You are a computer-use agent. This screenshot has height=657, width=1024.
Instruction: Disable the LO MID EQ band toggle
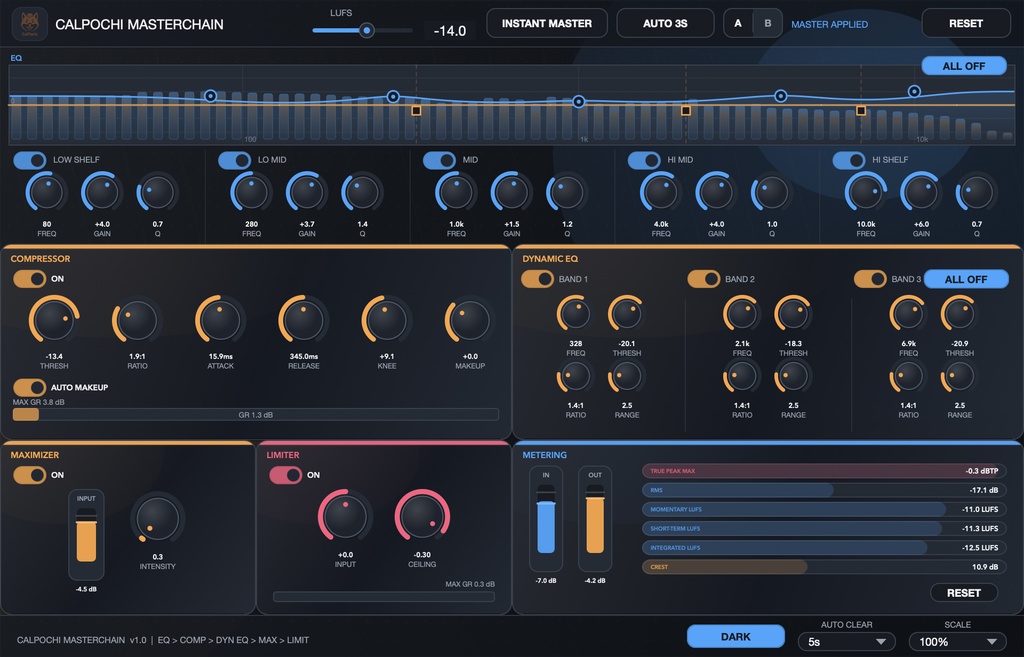(x=234, y=160)
